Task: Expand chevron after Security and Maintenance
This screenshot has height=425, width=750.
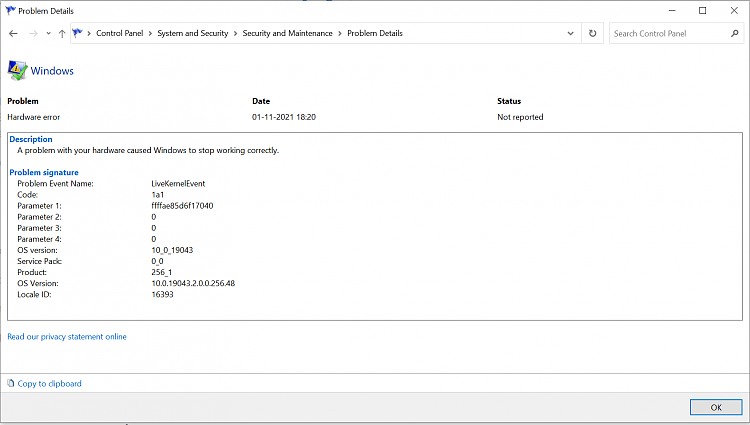Action: (x=340, y=33)
